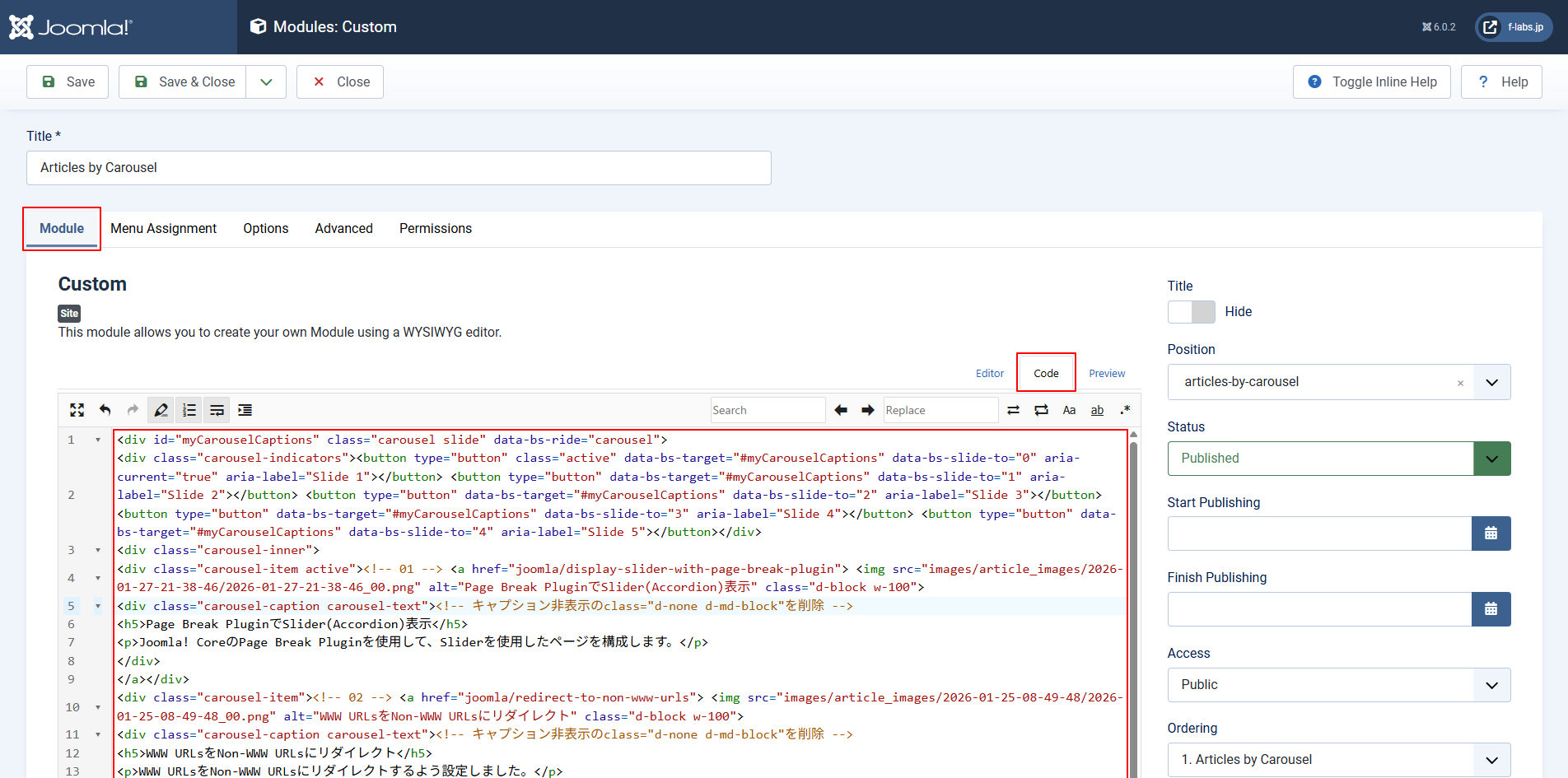Open the Status Published dropdown

click(x=1338, y=459)
